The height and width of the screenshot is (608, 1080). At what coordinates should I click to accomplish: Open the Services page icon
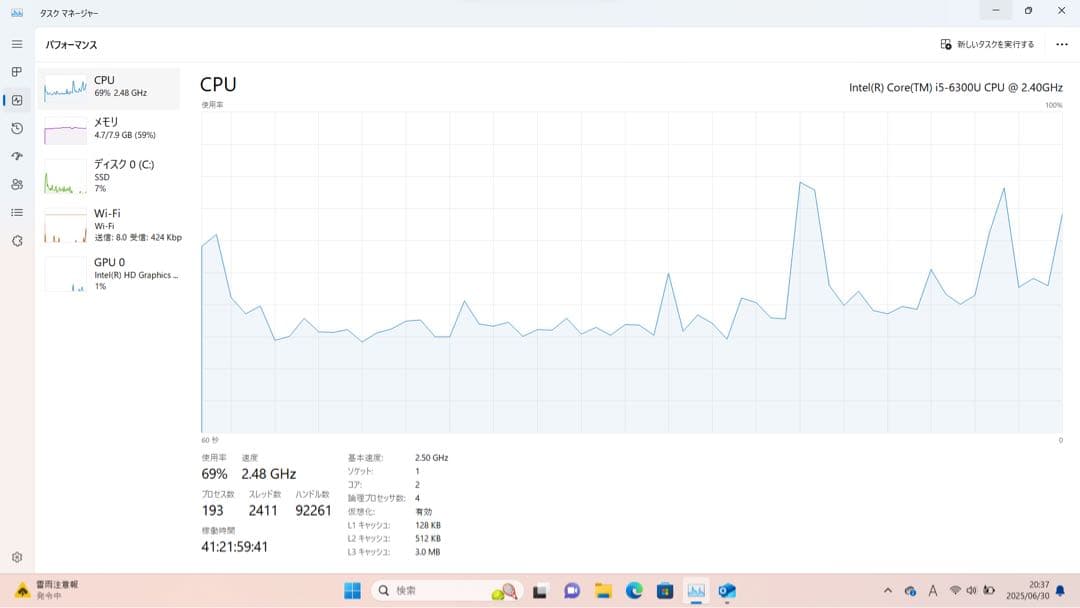pyautogui.click(x=16, y=241)
